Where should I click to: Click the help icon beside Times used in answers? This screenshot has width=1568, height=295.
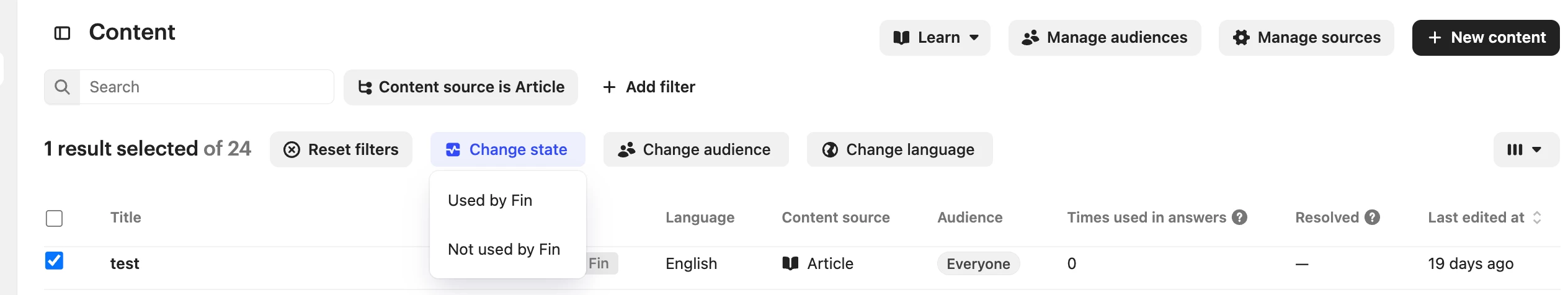pyautogui.click(x=1239, y=218)
